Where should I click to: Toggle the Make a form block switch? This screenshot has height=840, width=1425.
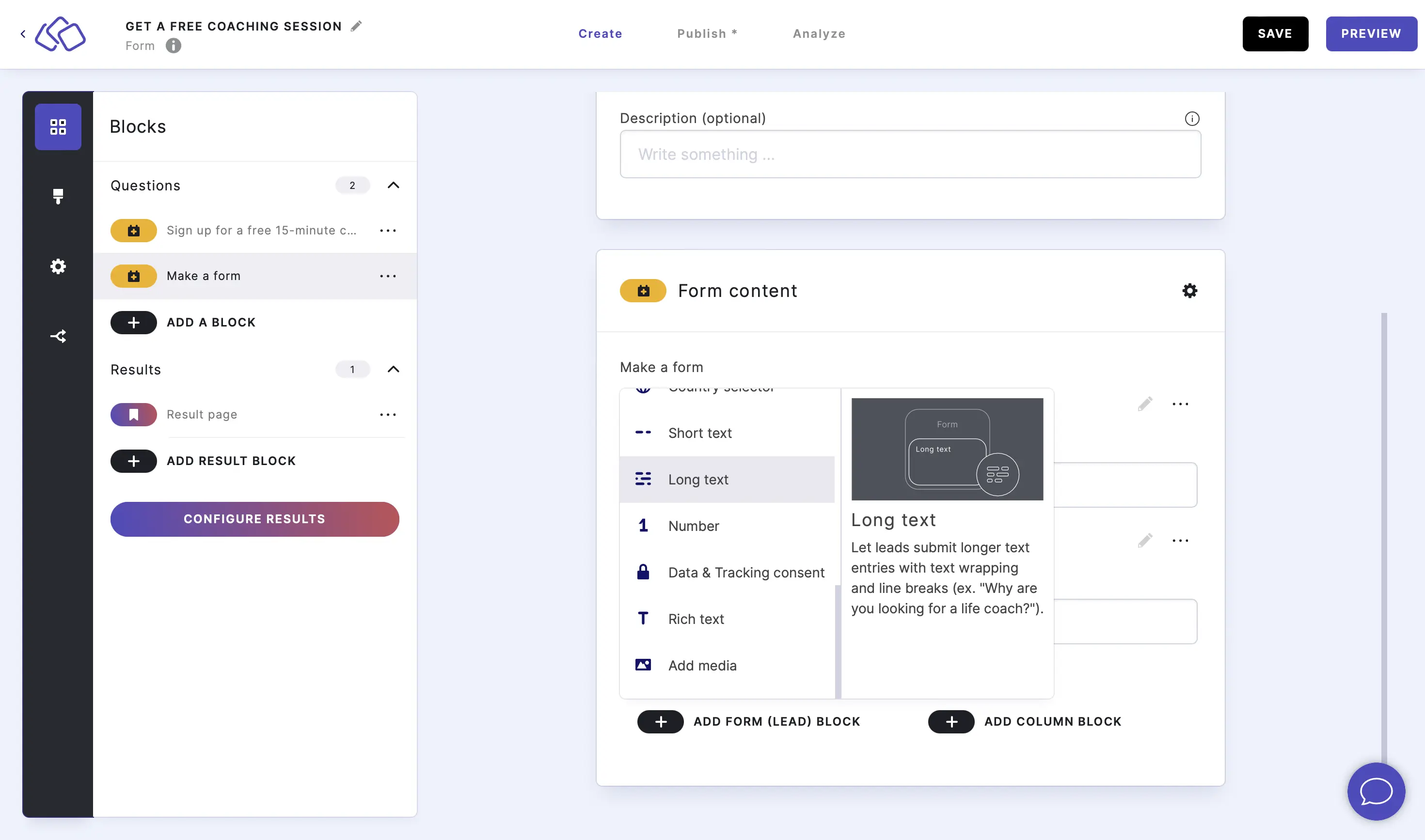(133, 276)
